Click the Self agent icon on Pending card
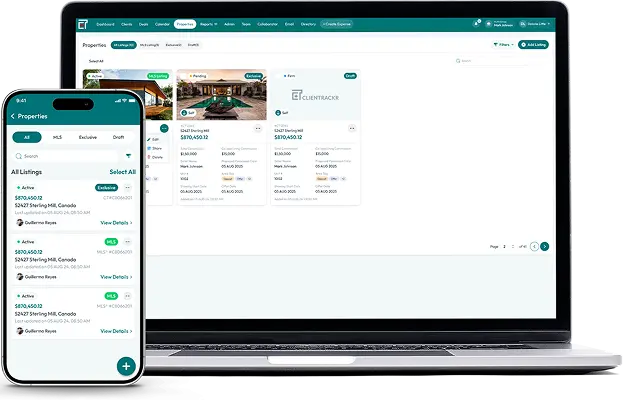Screen dimensions: 623x400 click(184, 113)
